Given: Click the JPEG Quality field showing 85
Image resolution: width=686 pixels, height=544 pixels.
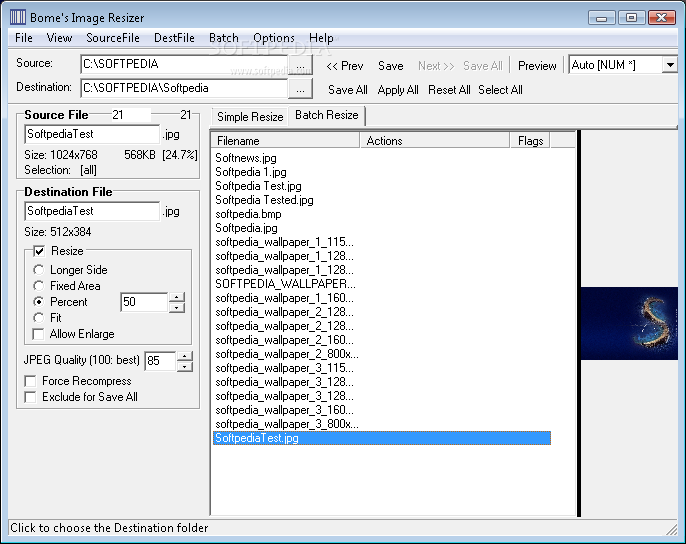Looking at the screenshot, I should (x=160, y=361).
